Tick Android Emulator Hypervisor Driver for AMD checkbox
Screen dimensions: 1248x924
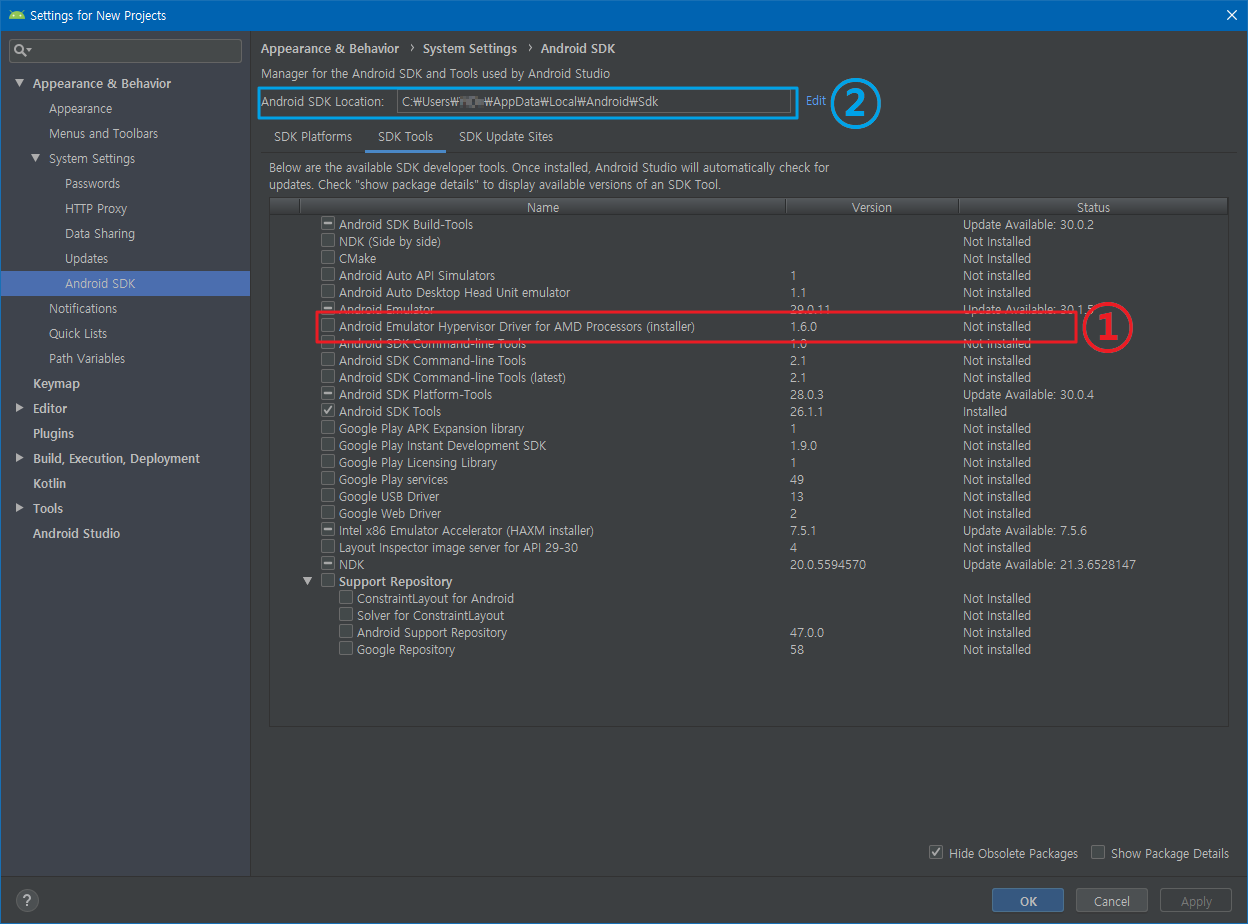tap(328, 326)
